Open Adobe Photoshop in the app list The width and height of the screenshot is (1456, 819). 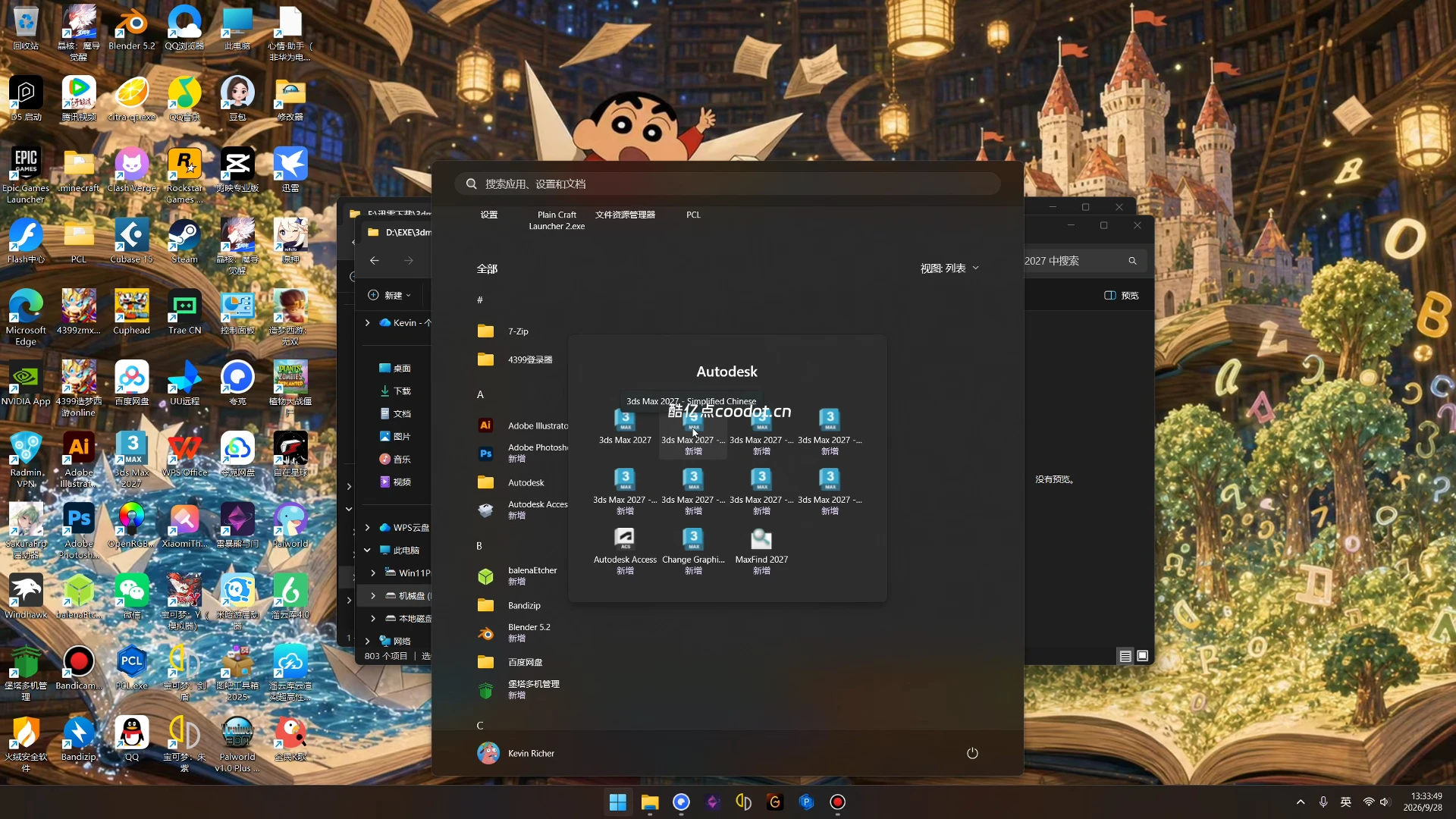click(523, 453)
